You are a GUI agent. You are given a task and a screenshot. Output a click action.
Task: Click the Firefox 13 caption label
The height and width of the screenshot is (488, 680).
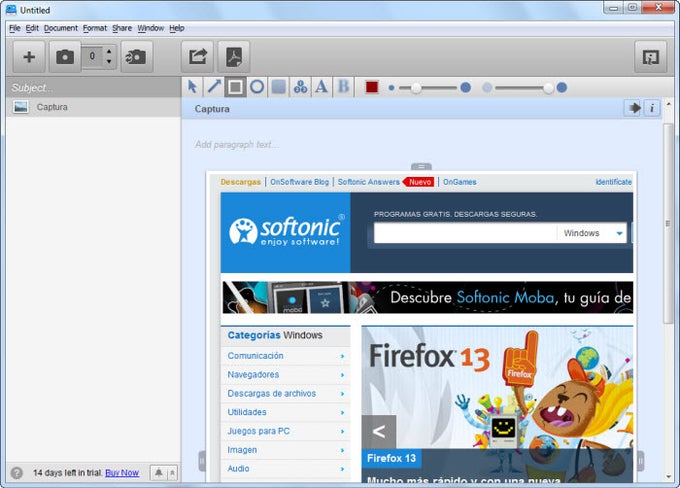391,459
